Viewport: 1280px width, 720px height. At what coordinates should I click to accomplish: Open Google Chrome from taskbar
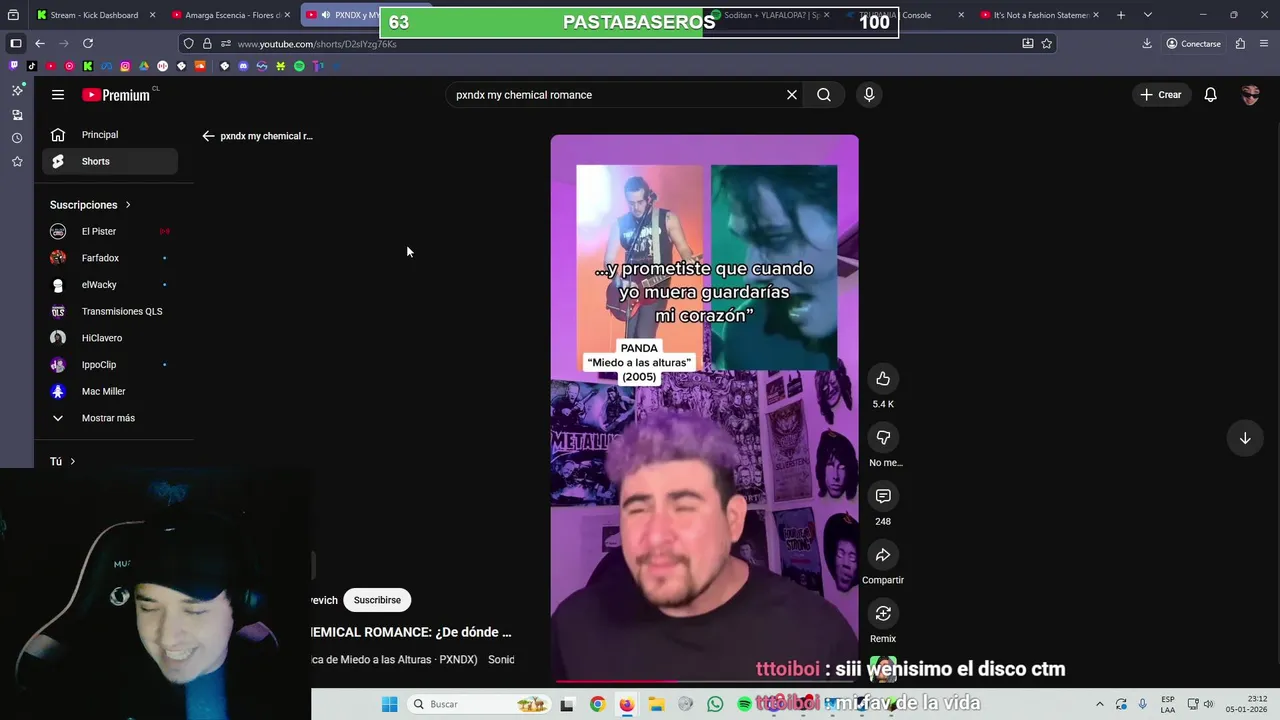[x=597, y=704]
